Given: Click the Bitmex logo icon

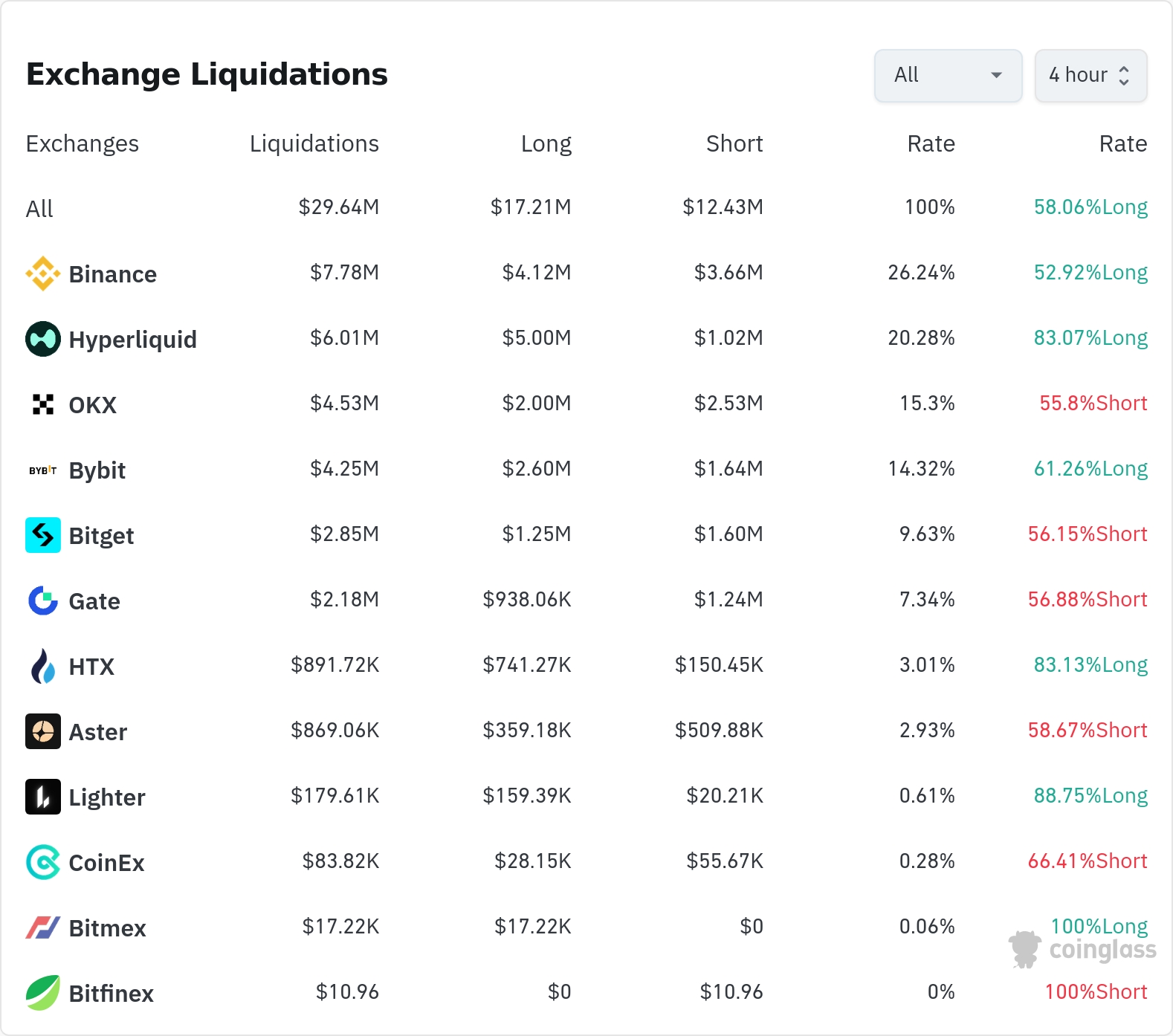Looking at the screenshot, I should click(43, 927).
